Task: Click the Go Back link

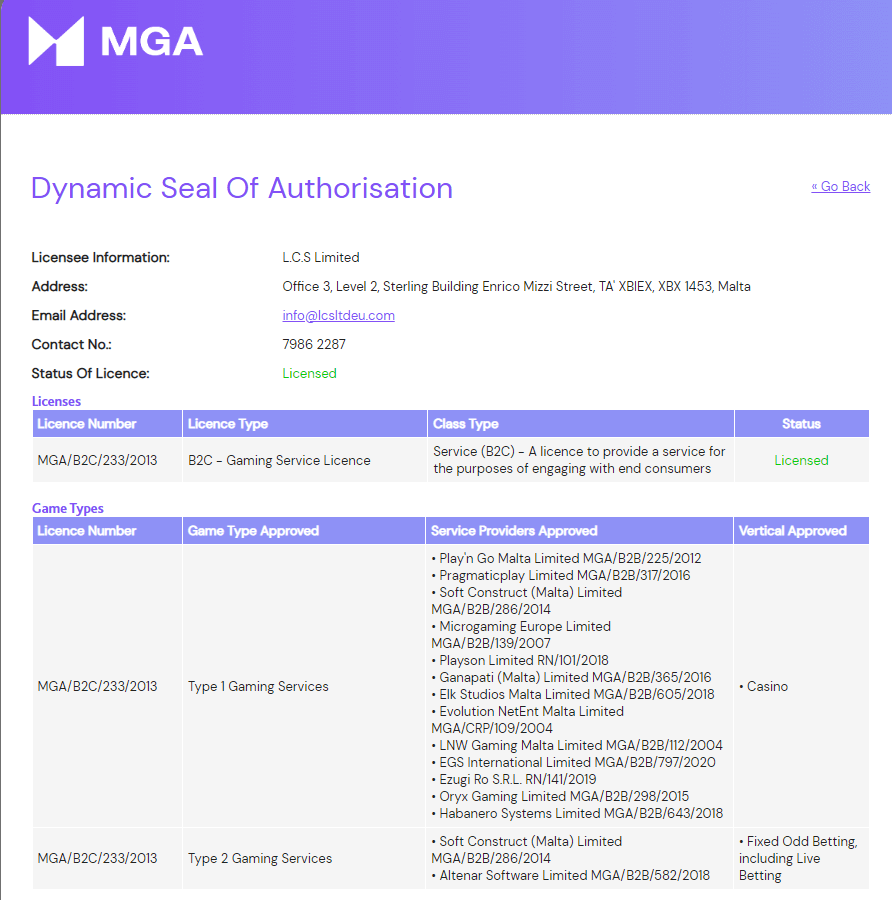Action: 840,187
